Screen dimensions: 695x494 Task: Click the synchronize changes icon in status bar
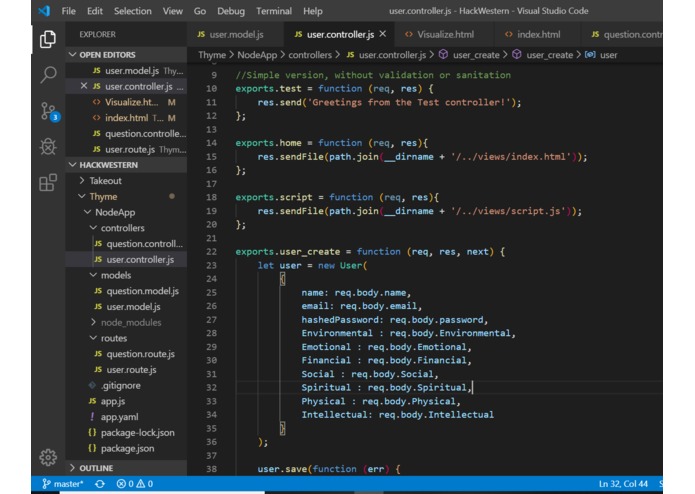pos(99,484)
